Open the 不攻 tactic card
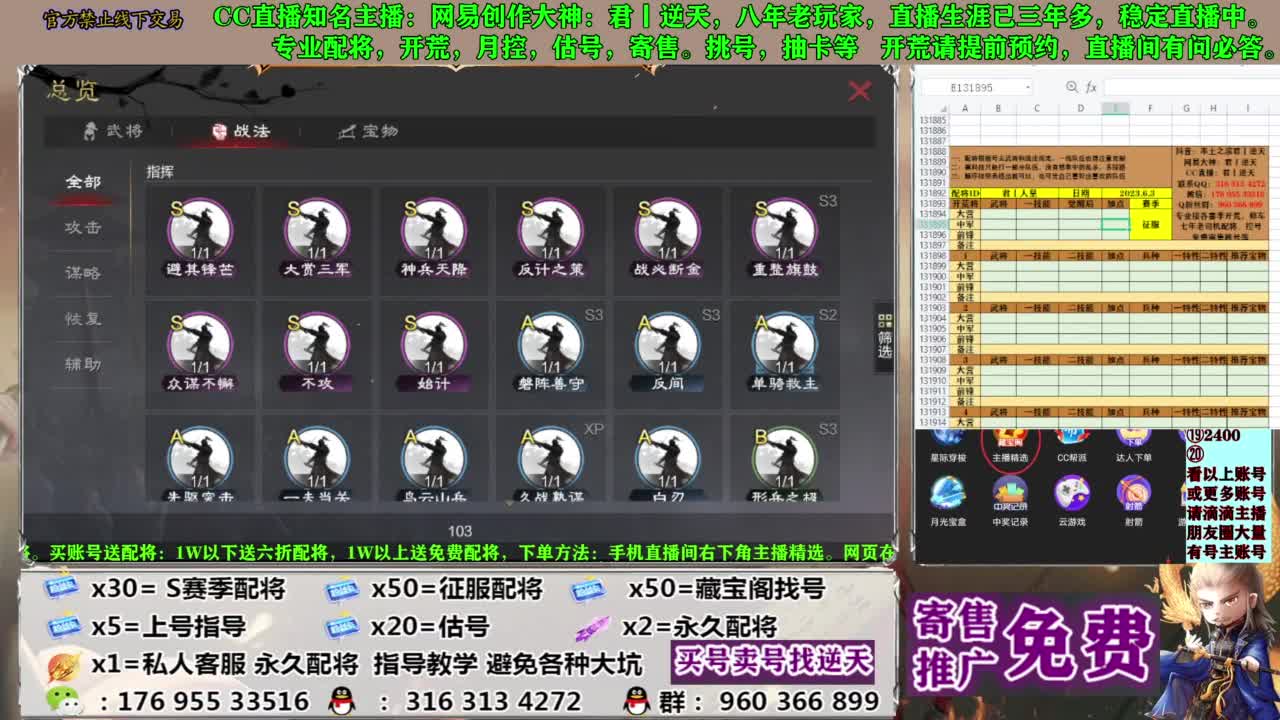The height and width of the screenshot is (720, 1280). pyautogui.click(x=316, y=353)
